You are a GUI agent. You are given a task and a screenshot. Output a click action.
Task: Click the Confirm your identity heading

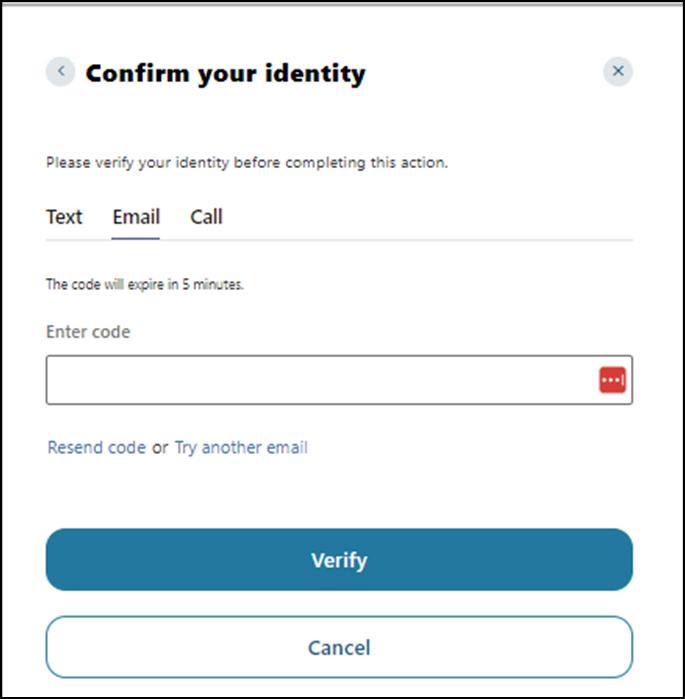tap(225, 73)
